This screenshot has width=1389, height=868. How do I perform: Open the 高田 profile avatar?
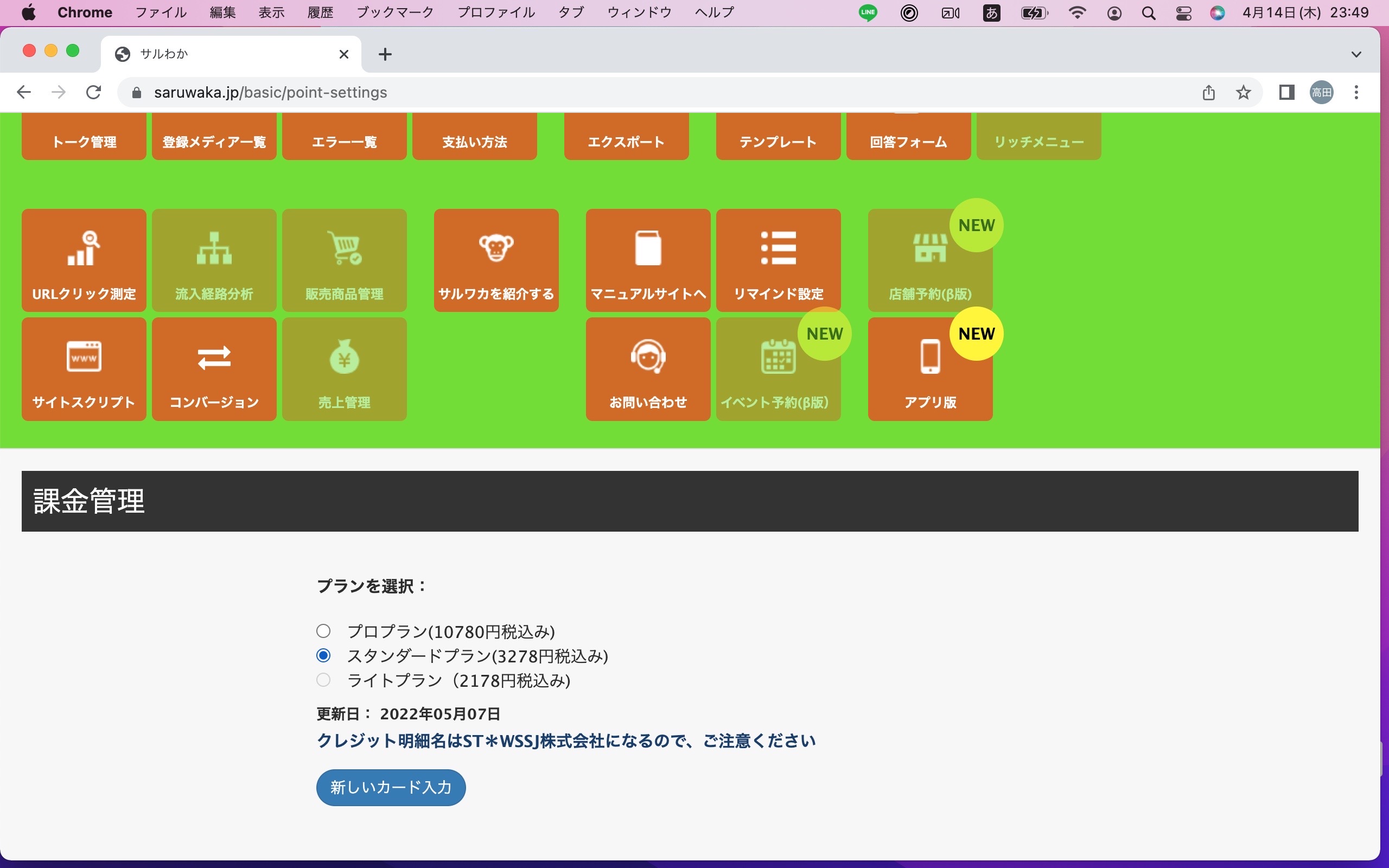click(x=1321, y=92)
